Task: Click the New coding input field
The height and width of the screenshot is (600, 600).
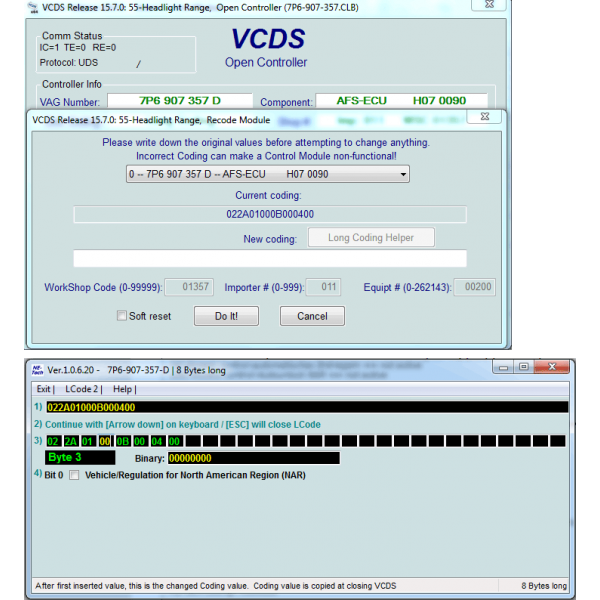Action: (x=270, y=258)
